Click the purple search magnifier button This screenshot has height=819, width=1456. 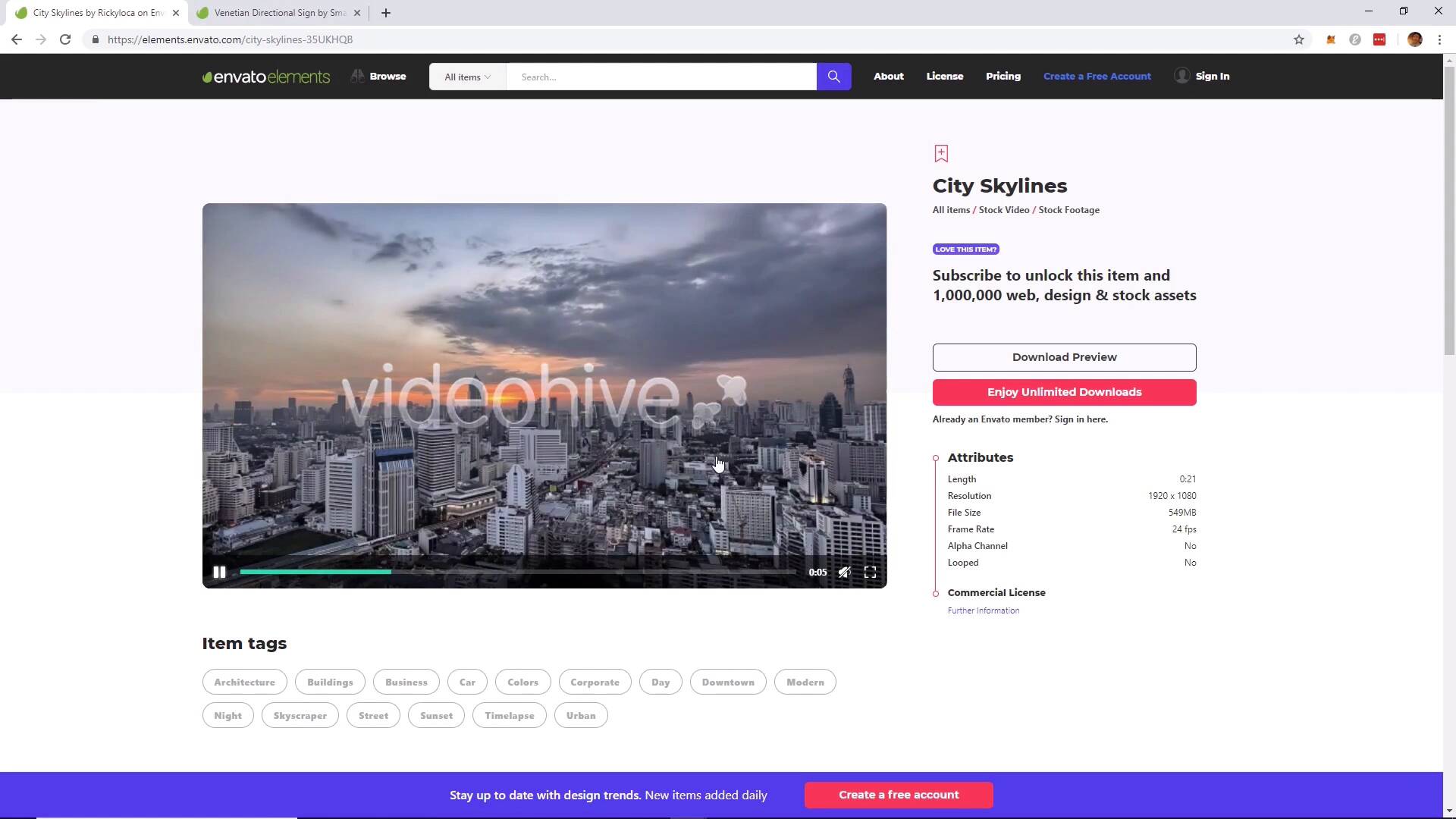coord(833,77)
